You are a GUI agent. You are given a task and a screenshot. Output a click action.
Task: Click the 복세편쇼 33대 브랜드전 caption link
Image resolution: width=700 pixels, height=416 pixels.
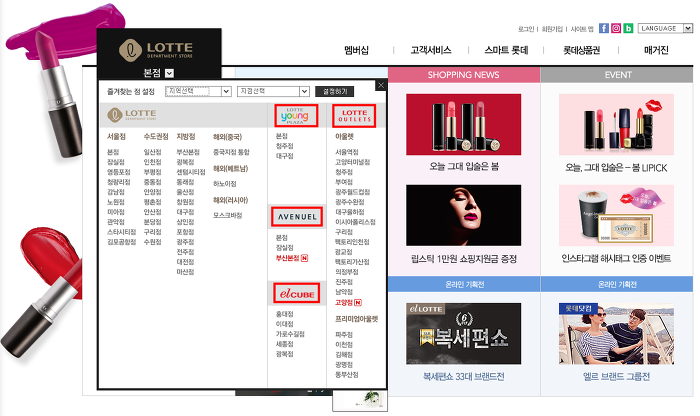[463, 377]
